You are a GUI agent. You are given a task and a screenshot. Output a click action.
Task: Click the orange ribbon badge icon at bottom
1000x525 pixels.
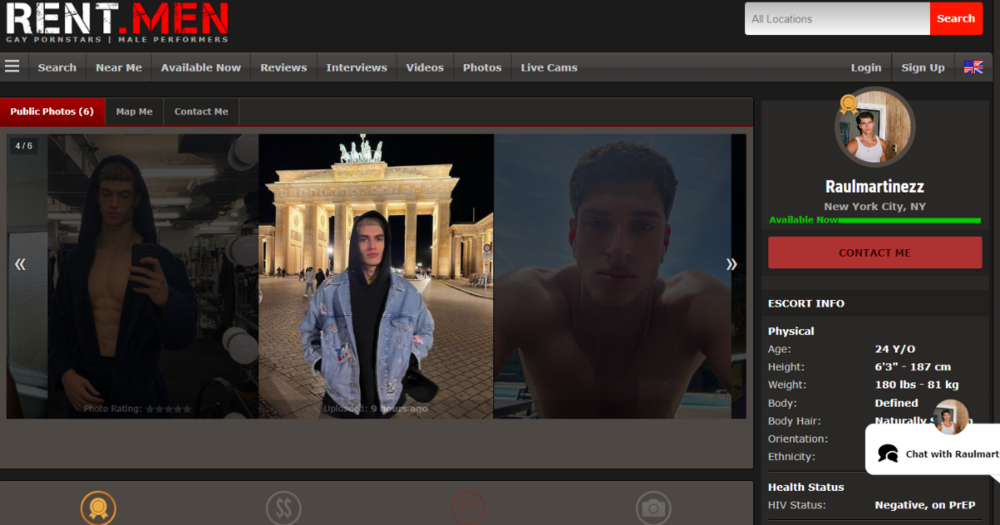coord(98,508)
